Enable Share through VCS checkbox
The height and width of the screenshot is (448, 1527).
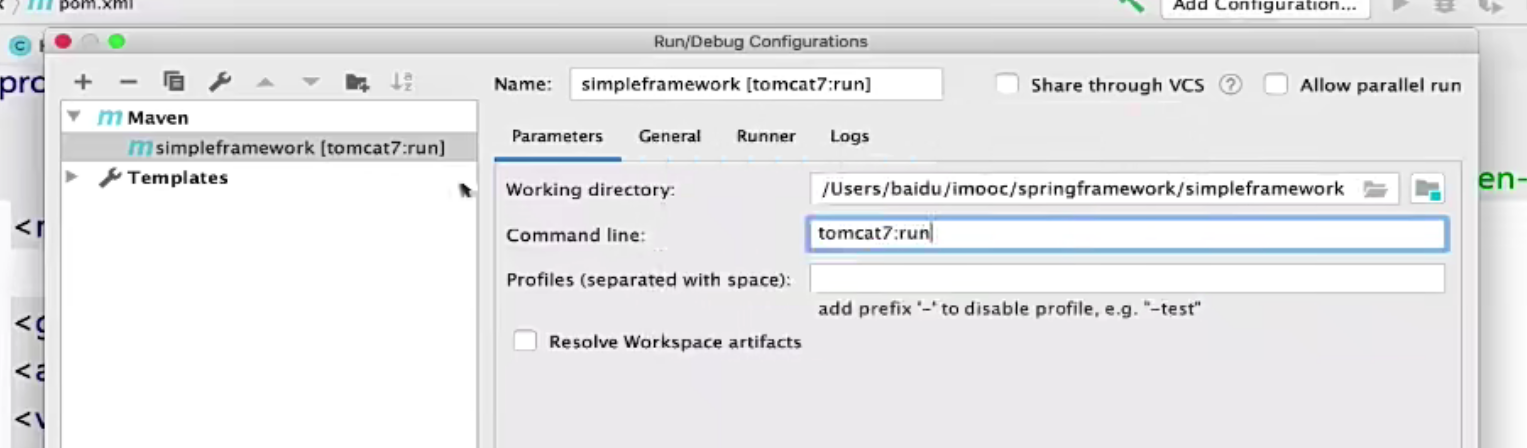1007,85
